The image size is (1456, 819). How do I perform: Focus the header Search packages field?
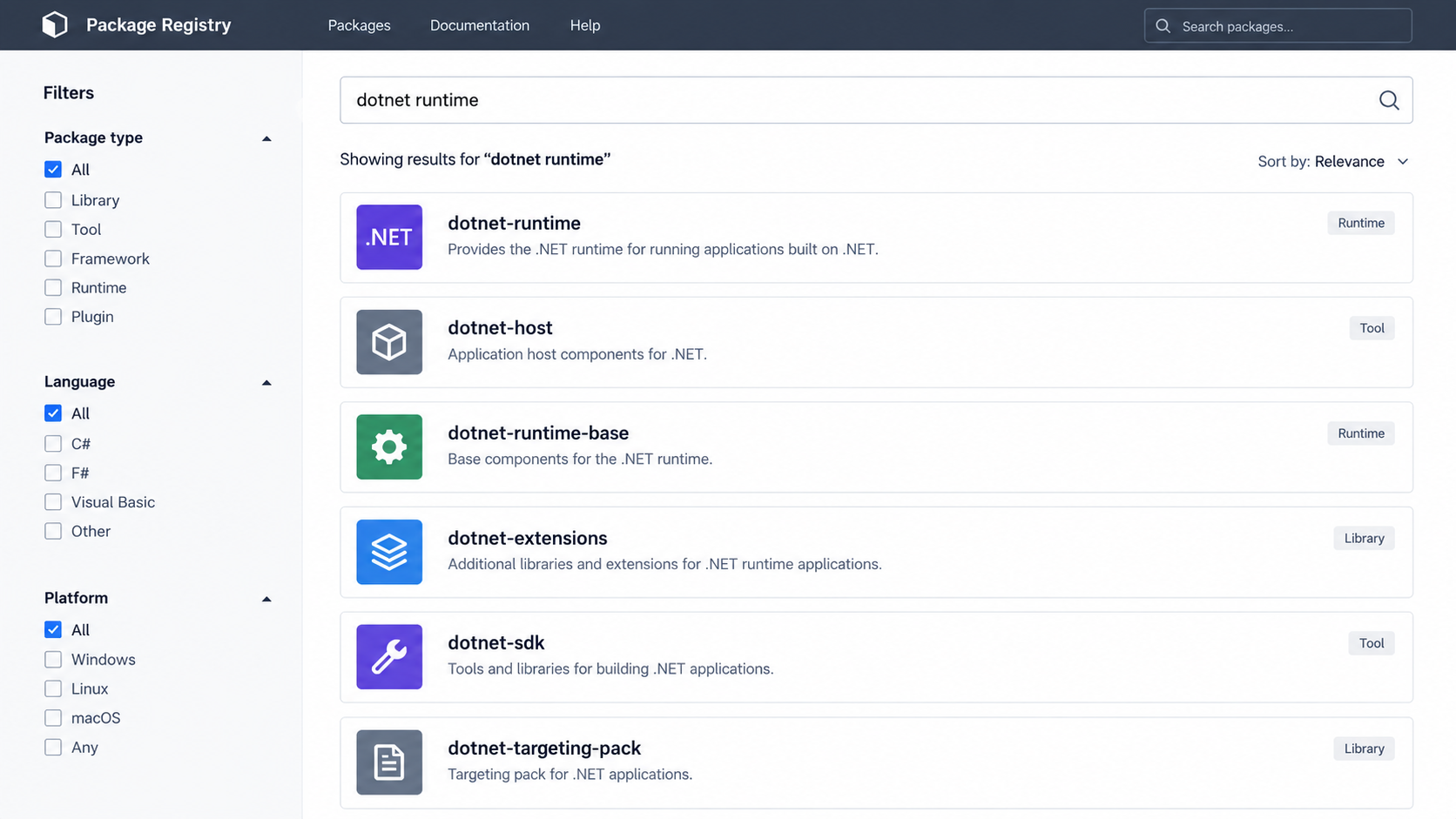click(x=1277, y=26)
